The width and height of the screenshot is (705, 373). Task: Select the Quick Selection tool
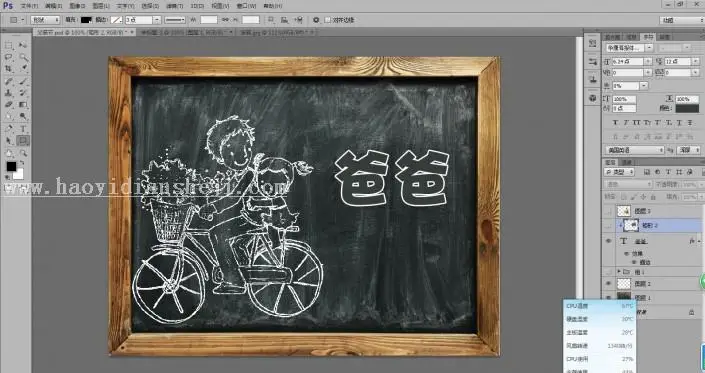pos(23,57)
